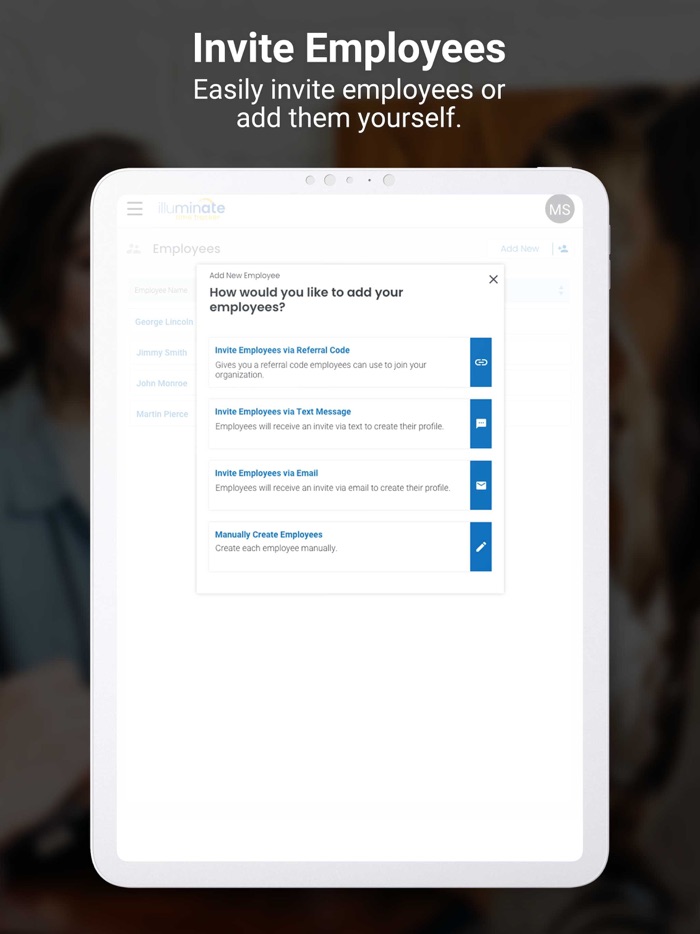Viewport: 700px width, 934px height.
Task: Select the text message chat icon
Action: coord(481,424)
